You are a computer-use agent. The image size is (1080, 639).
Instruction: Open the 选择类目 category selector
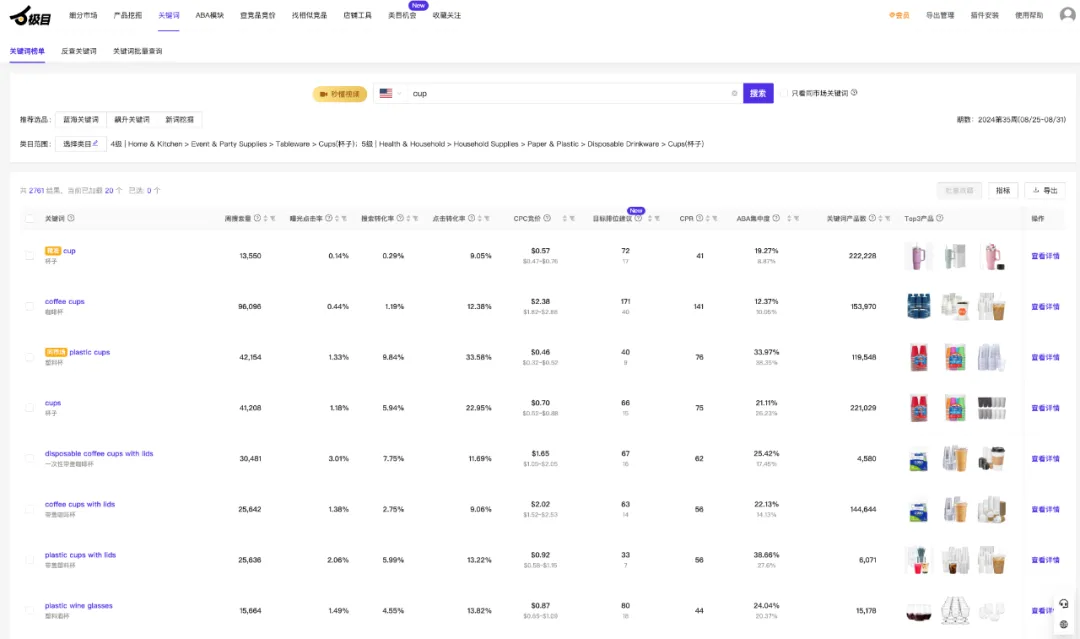[81, 144]
